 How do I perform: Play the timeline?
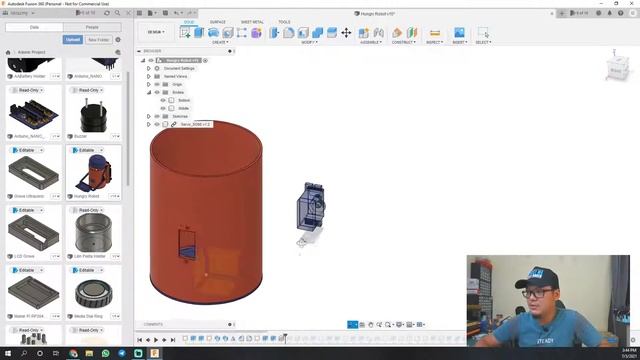156,340
